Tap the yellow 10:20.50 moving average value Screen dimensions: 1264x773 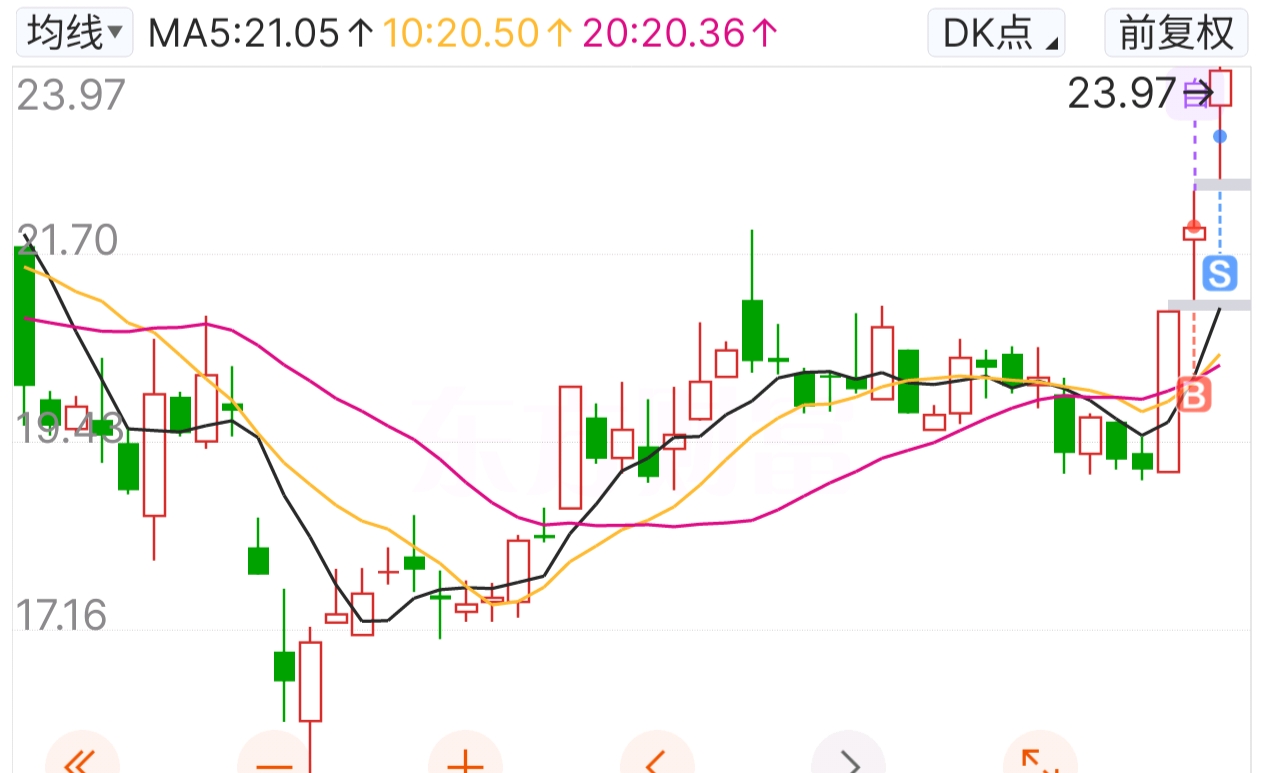click(x=478, y=34)
